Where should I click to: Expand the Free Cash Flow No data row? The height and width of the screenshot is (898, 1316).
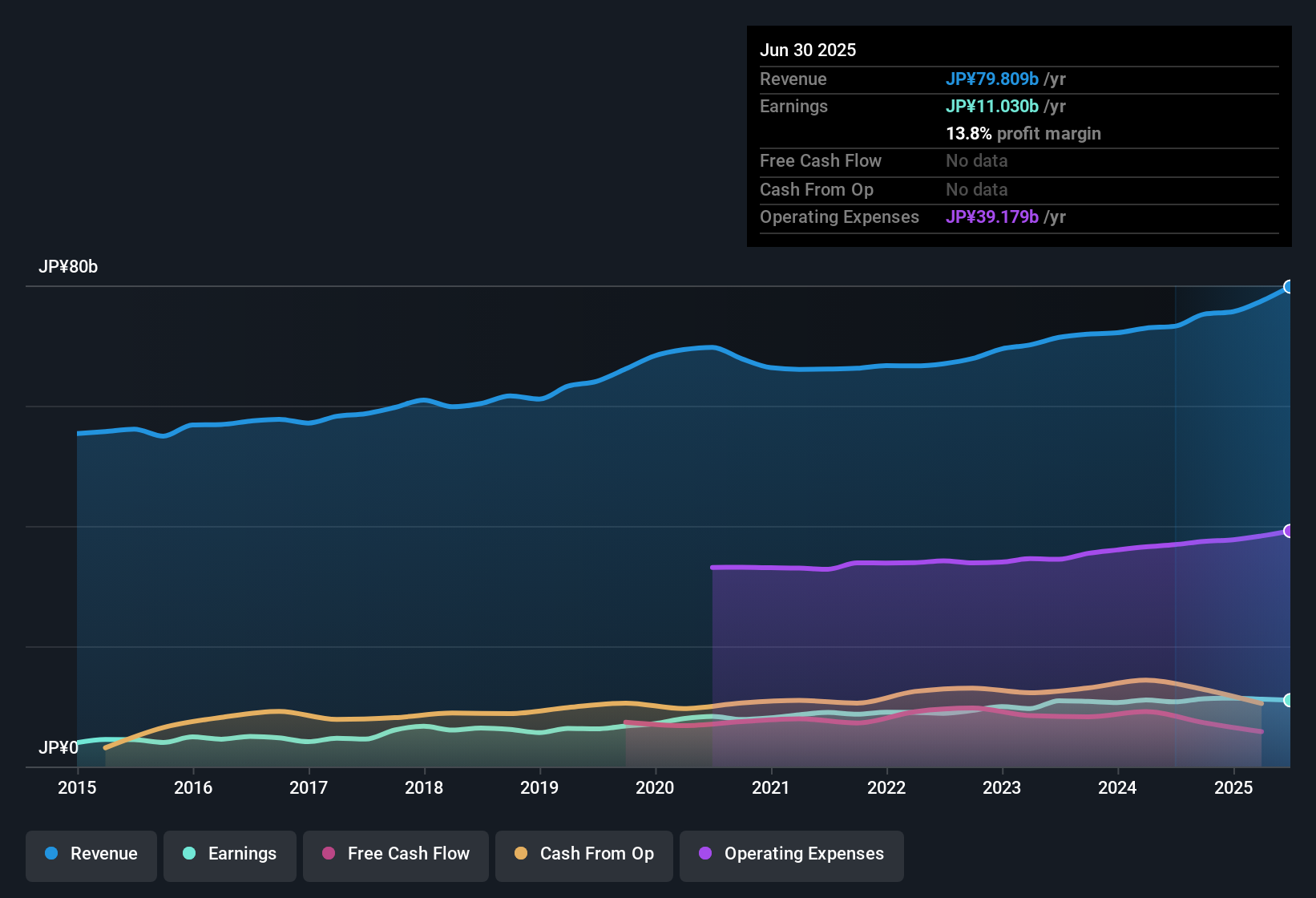976,161
